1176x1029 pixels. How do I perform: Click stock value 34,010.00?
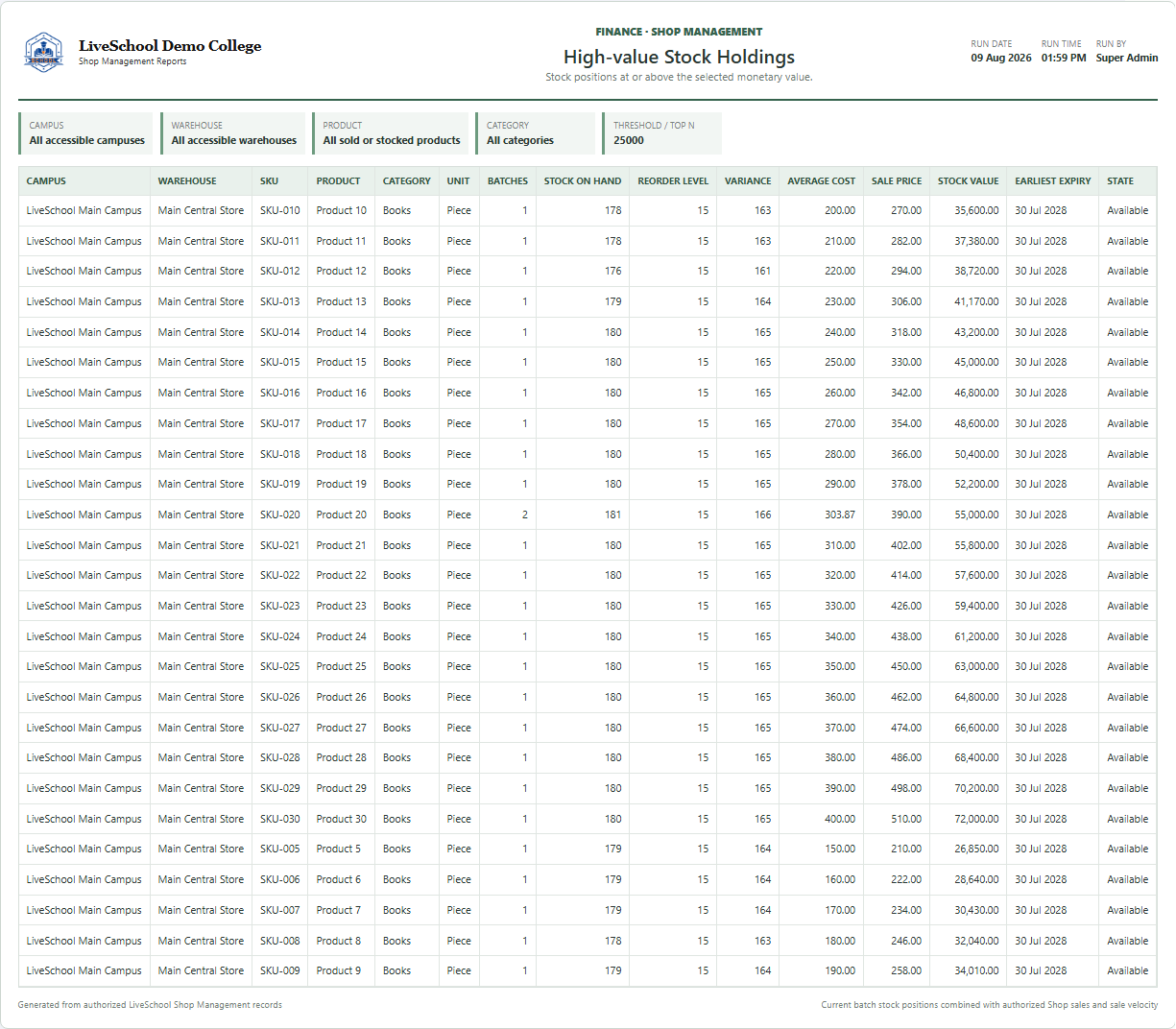(976, 970)
